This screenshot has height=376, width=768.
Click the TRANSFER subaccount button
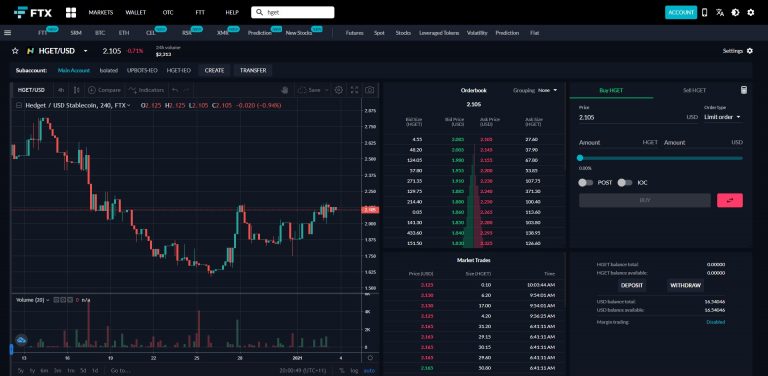[253, 70]
